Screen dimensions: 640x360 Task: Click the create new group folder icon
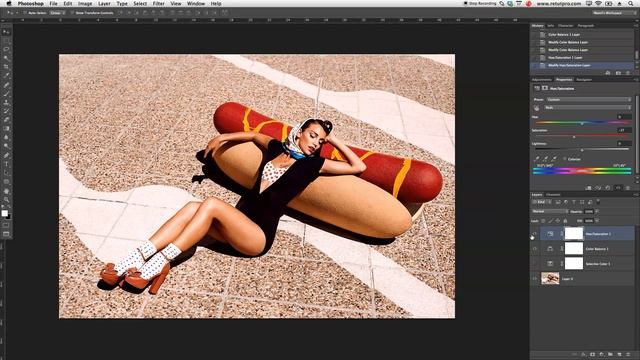611,354
